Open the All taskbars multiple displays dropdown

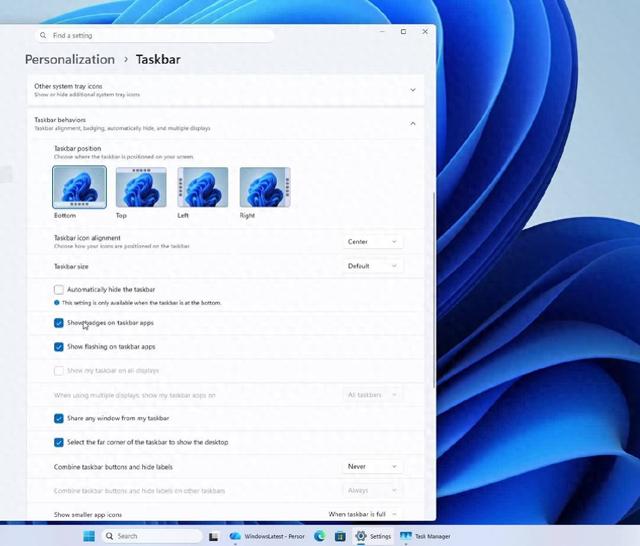point(372,395)
